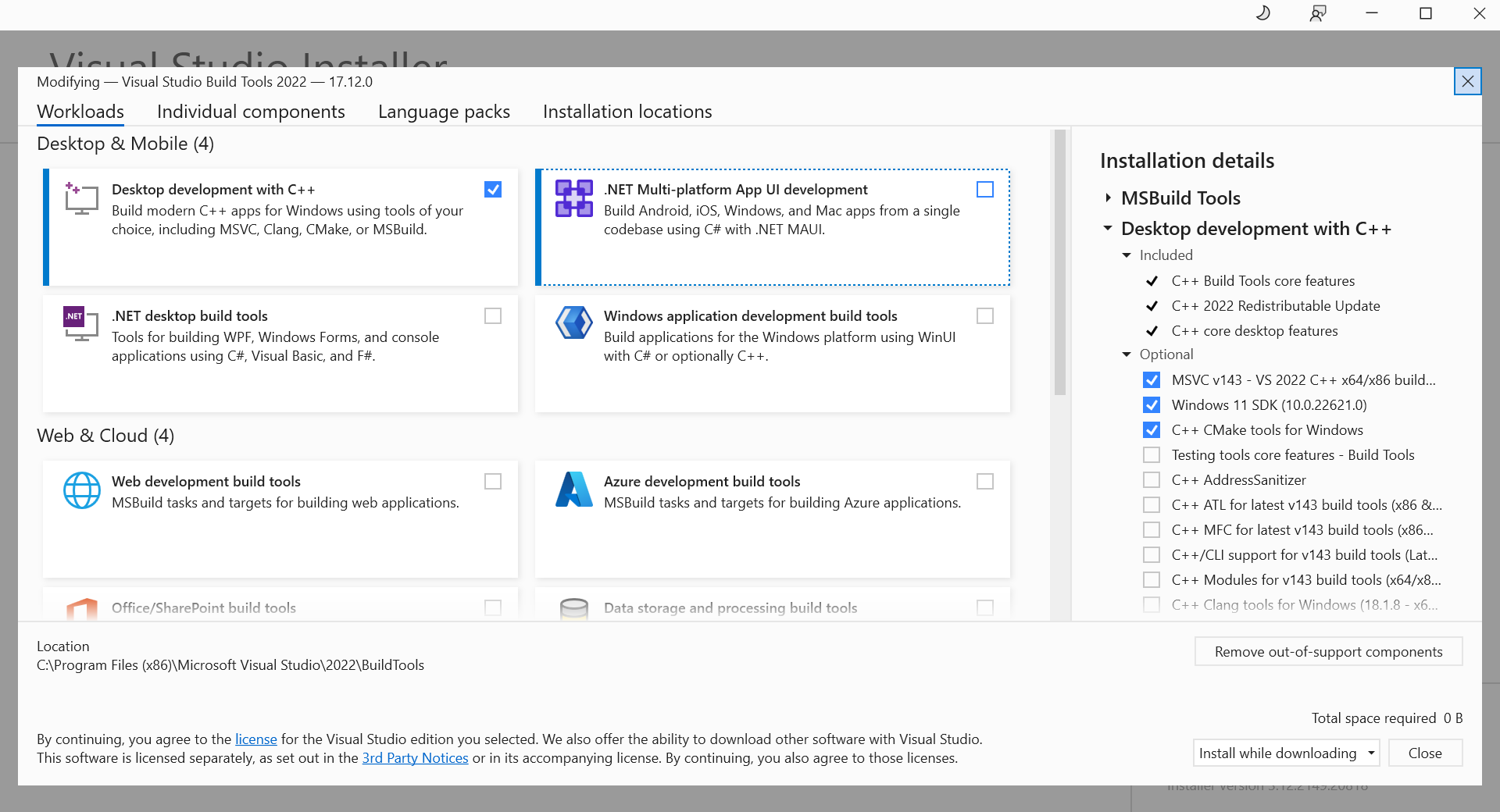Collapse the Optional components list
This screenshot has width=1500, height=812.
pos(1127,354)
